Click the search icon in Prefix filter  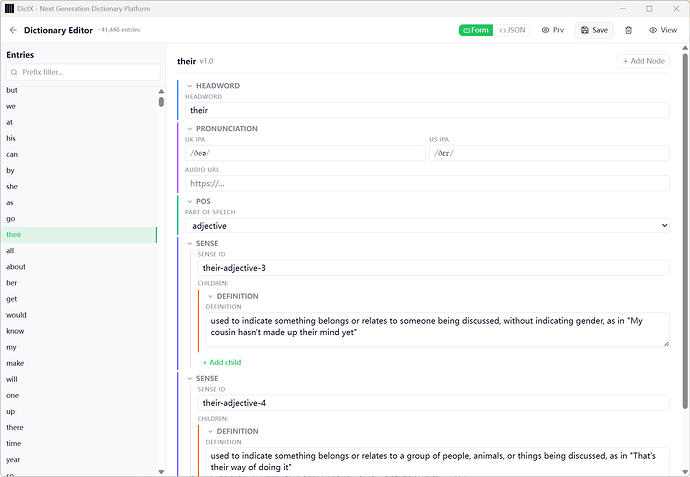point(14,72)
